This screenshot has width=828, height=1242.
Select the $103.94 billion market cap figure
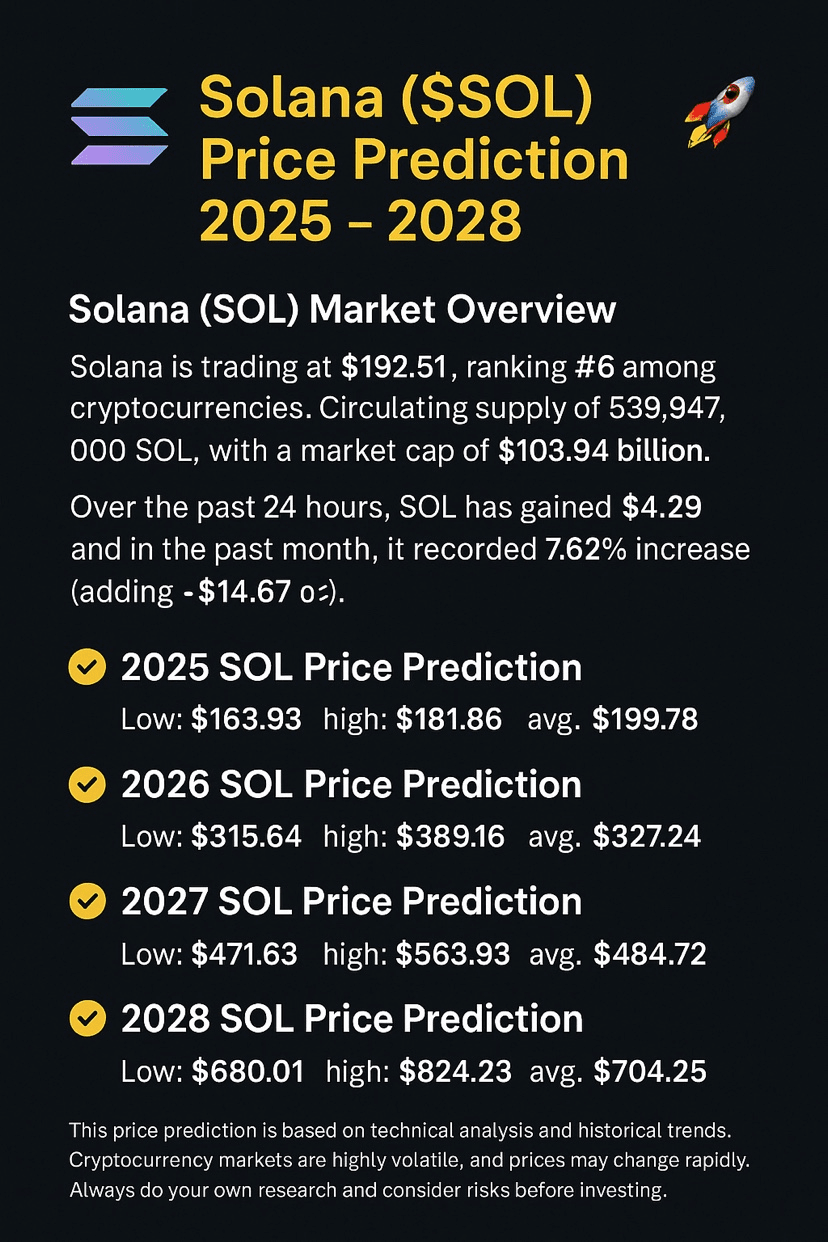tap(604, 451)
